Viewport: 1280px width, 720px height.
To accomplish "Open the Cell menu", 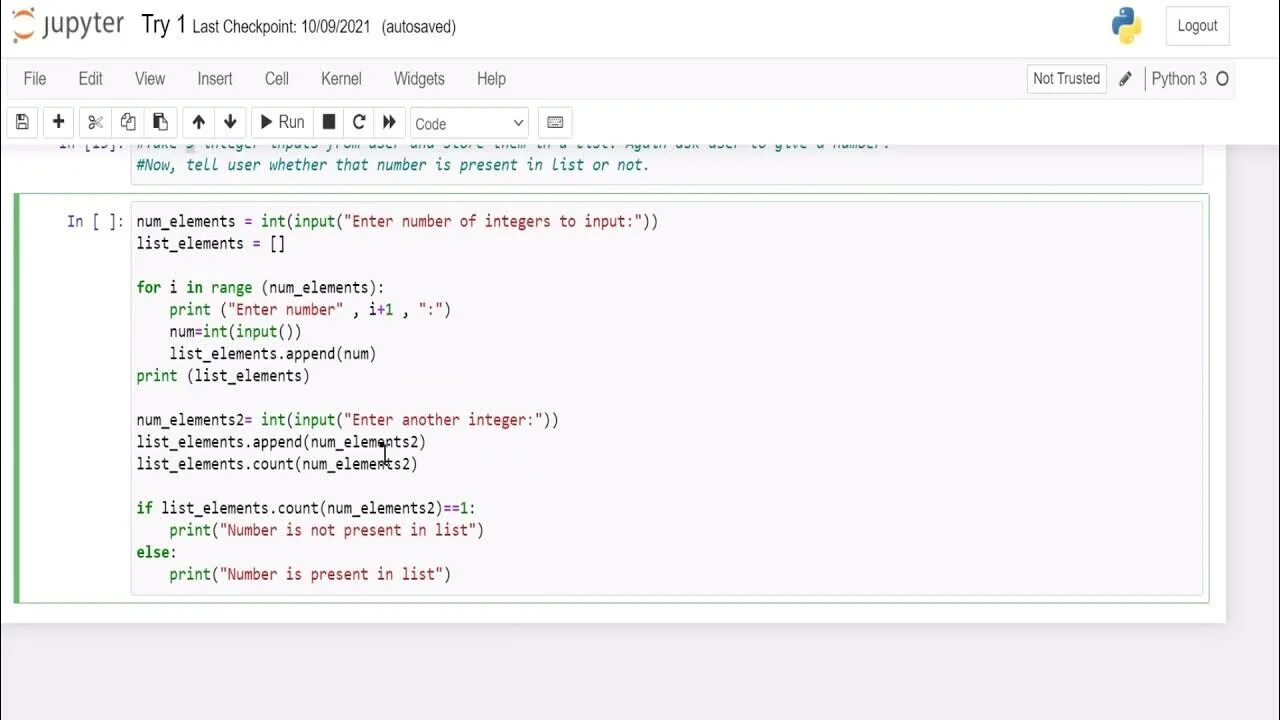I will [x=277, y=78].
